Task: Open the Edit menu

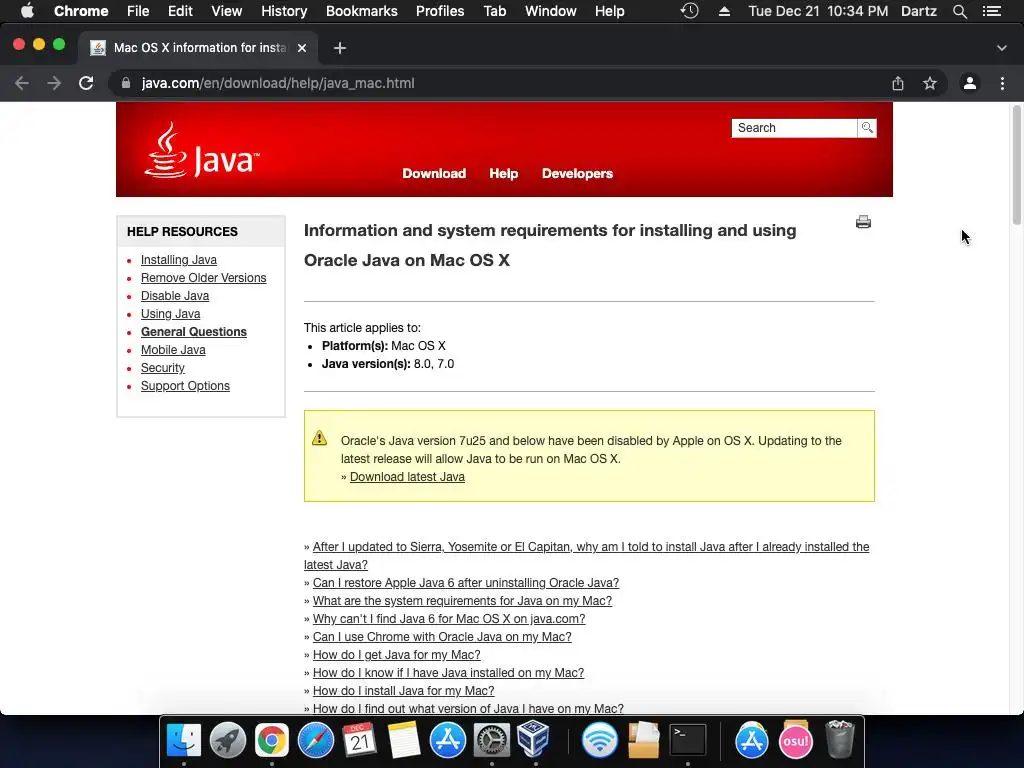Action: 180,11
